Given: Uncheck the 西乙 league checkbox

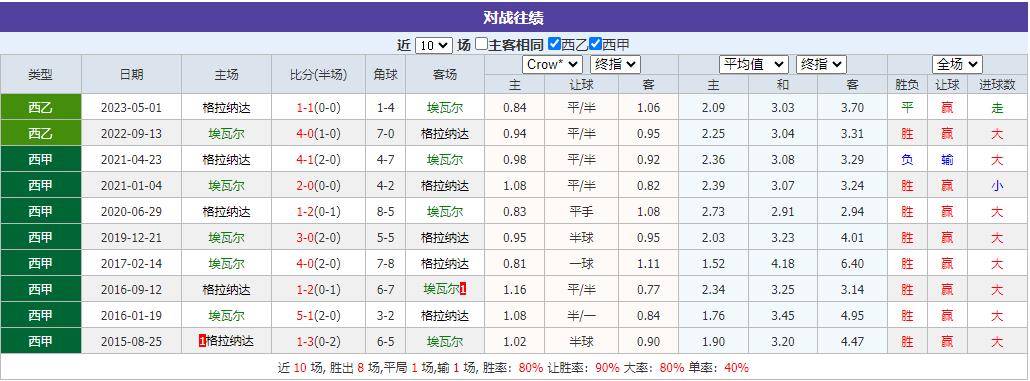Looking at the screenshot, I should point(554,44).
